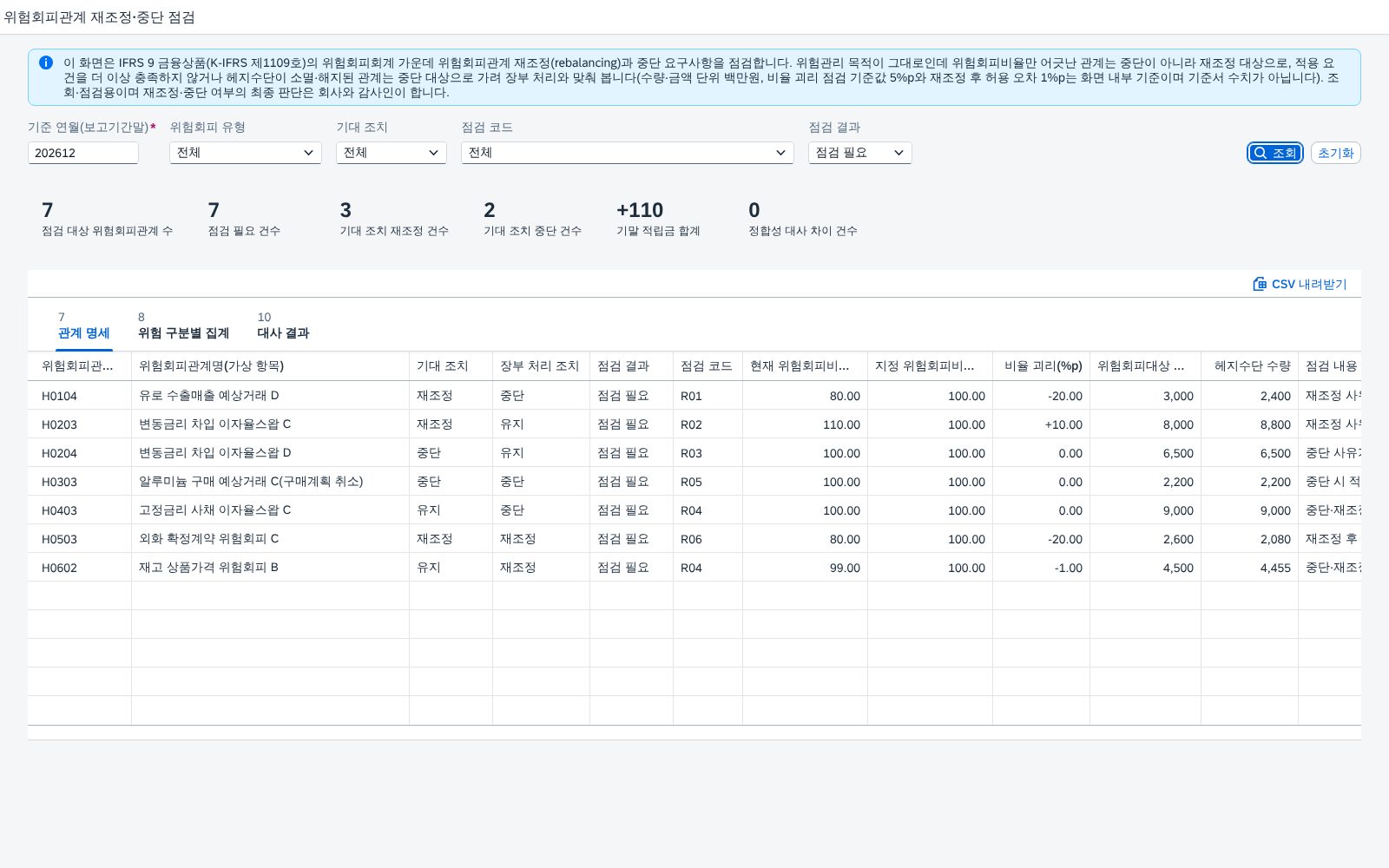
Task: Click the 헤지수단 수량 value 8,800
Action: coord(1275,424)
